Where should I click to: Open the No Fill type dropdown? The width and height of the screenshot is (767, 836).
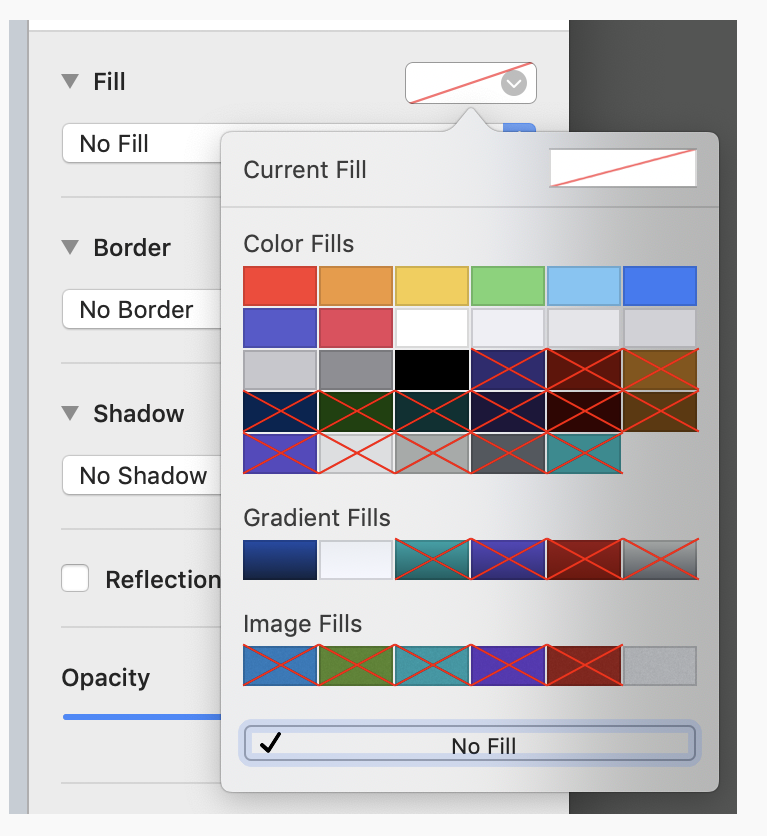click(140, 144)
